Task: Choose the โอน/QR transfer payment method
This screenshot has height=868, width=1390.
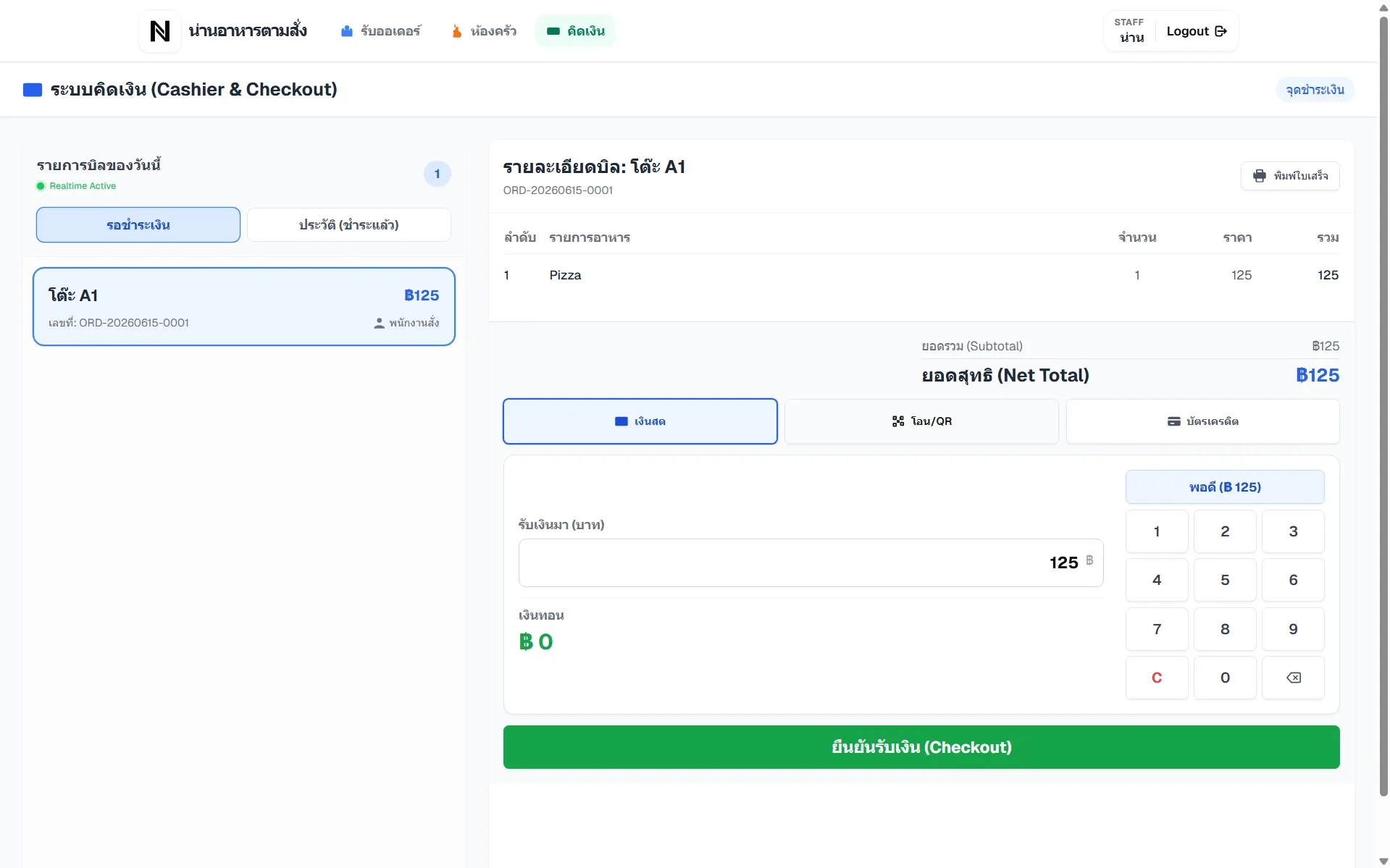Action: (x=921, y=421)
